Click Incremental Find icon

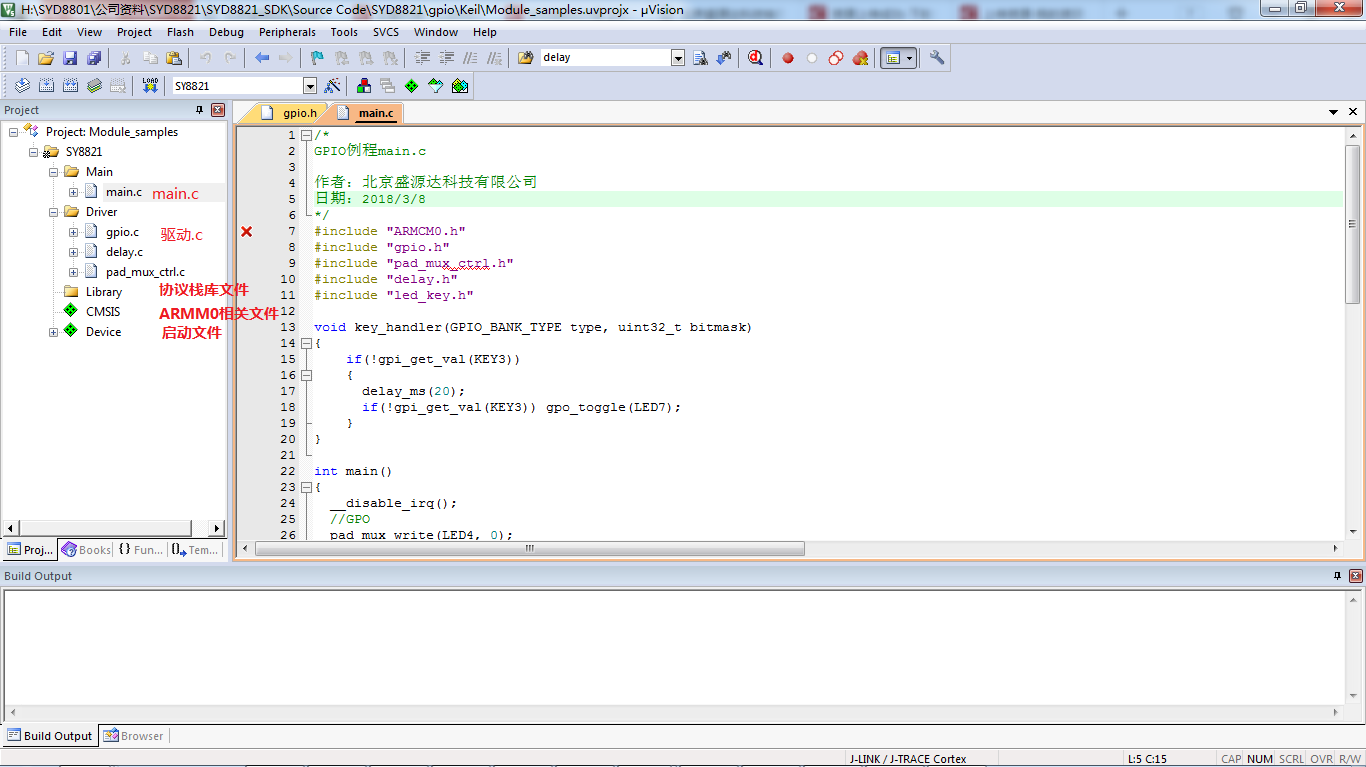723,58
